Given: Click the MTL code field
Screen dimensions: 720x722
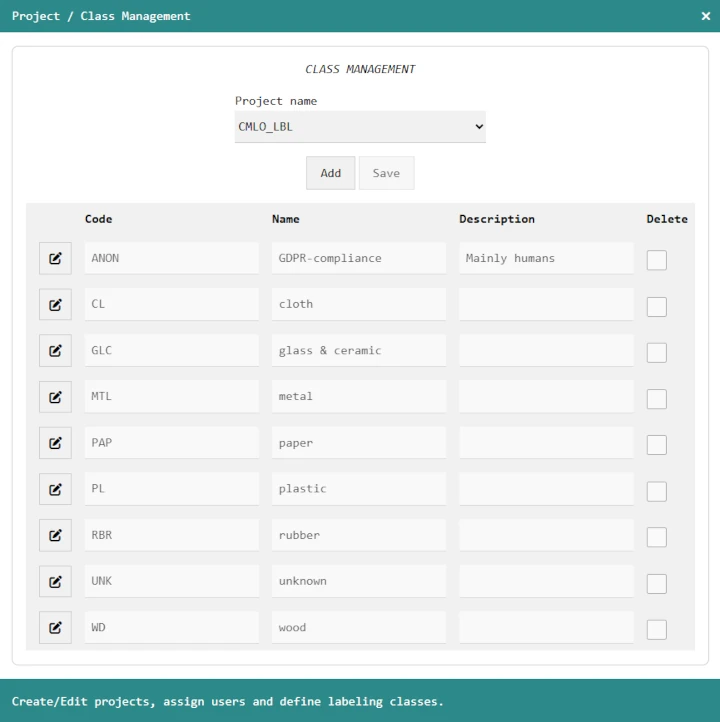Looking at the screenshot, I should coord(172,396).
